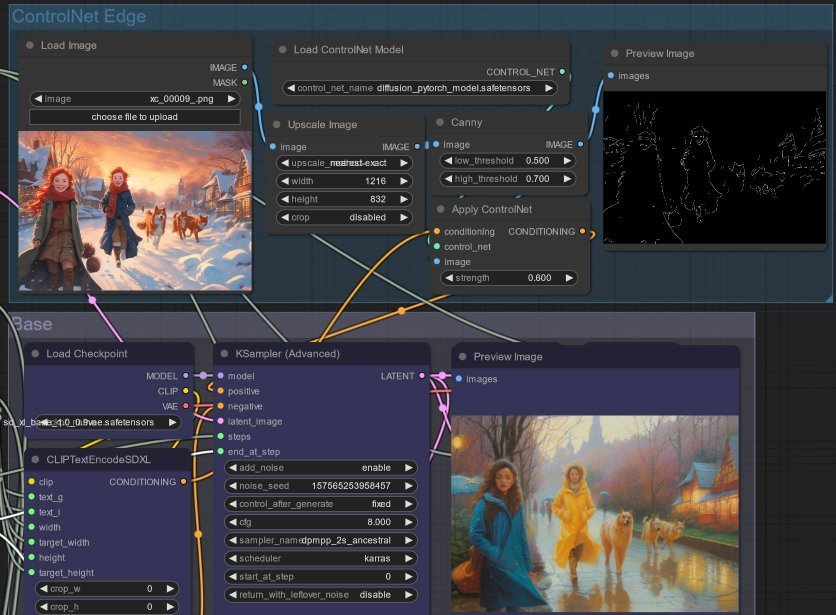836x615 pixels.
Task: Click the MODEL output port on Load Checkpoint
Action: [x=186, y=376]
